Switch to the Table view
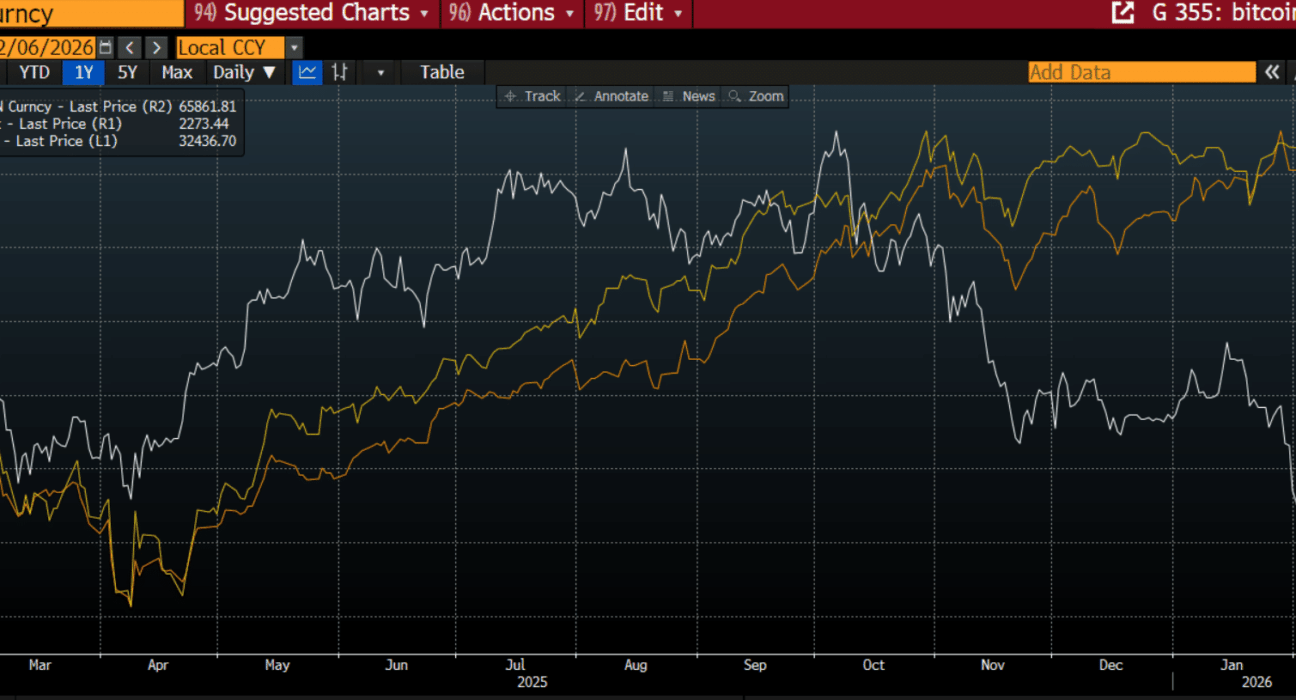Viewport: 1296px width, 700px height. 442,72
